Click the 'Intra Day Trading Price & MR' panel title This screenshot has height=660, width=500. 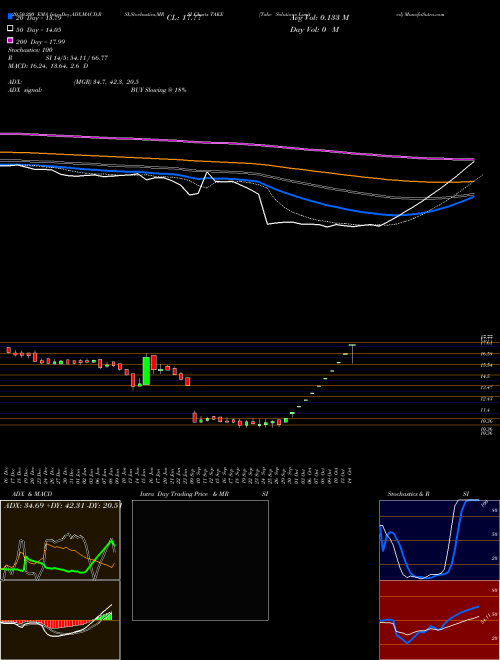coord(184,494)
